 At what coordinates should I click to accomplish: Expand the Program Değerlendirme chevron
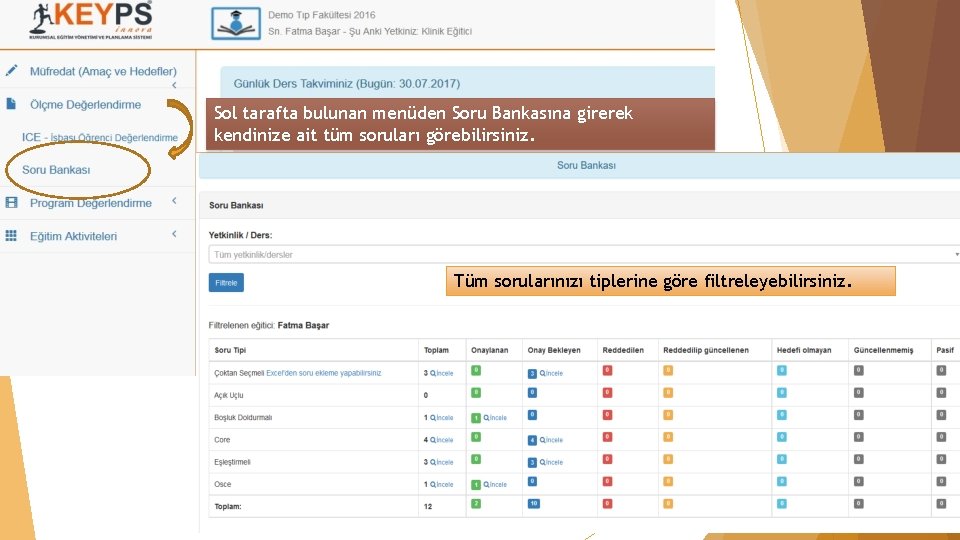pyautogui.click(x=174, y=200)
